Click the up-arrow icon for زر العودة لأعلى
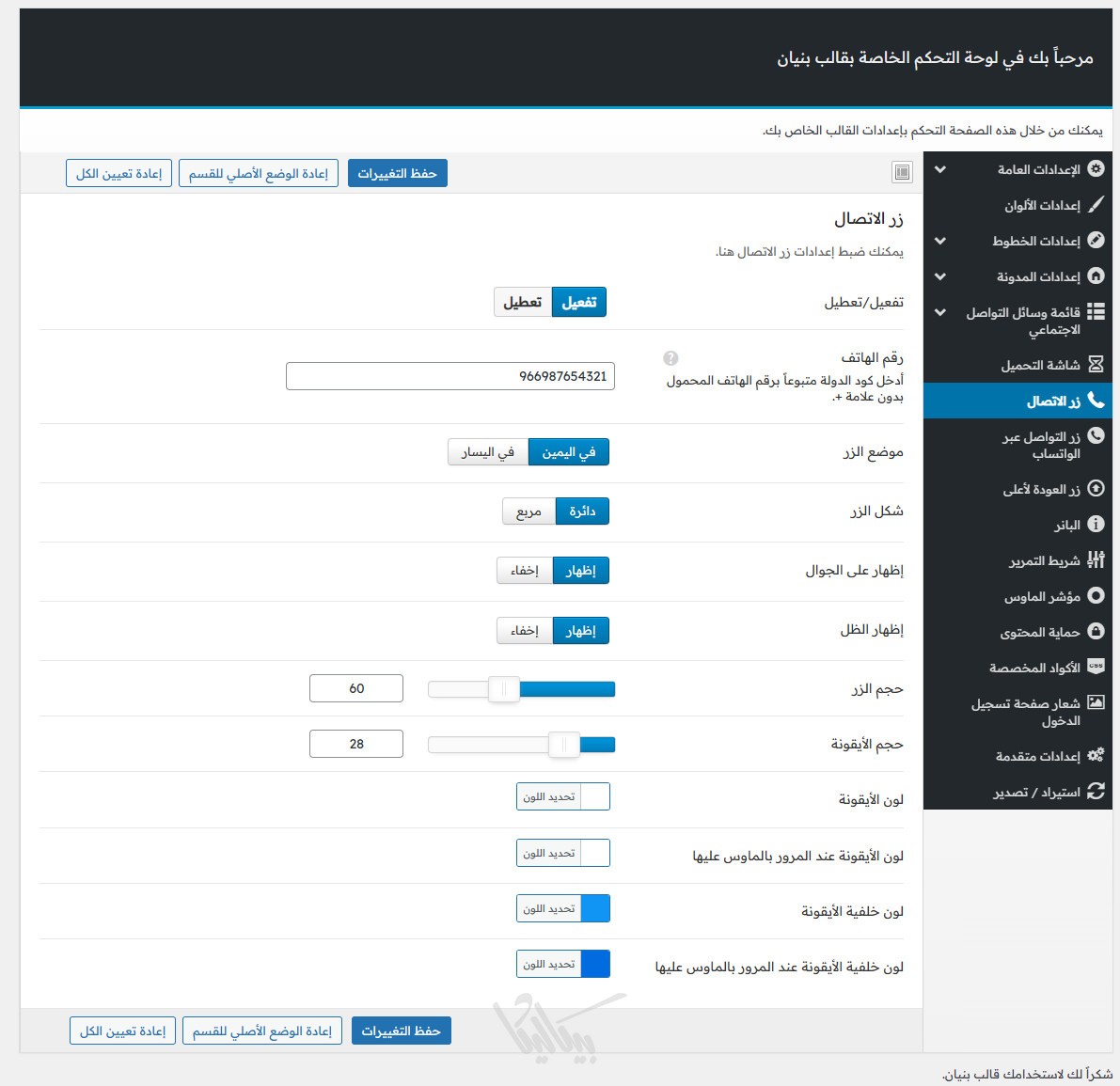Screen dimensions: 1120x1086 click(x=1096, y=489)
